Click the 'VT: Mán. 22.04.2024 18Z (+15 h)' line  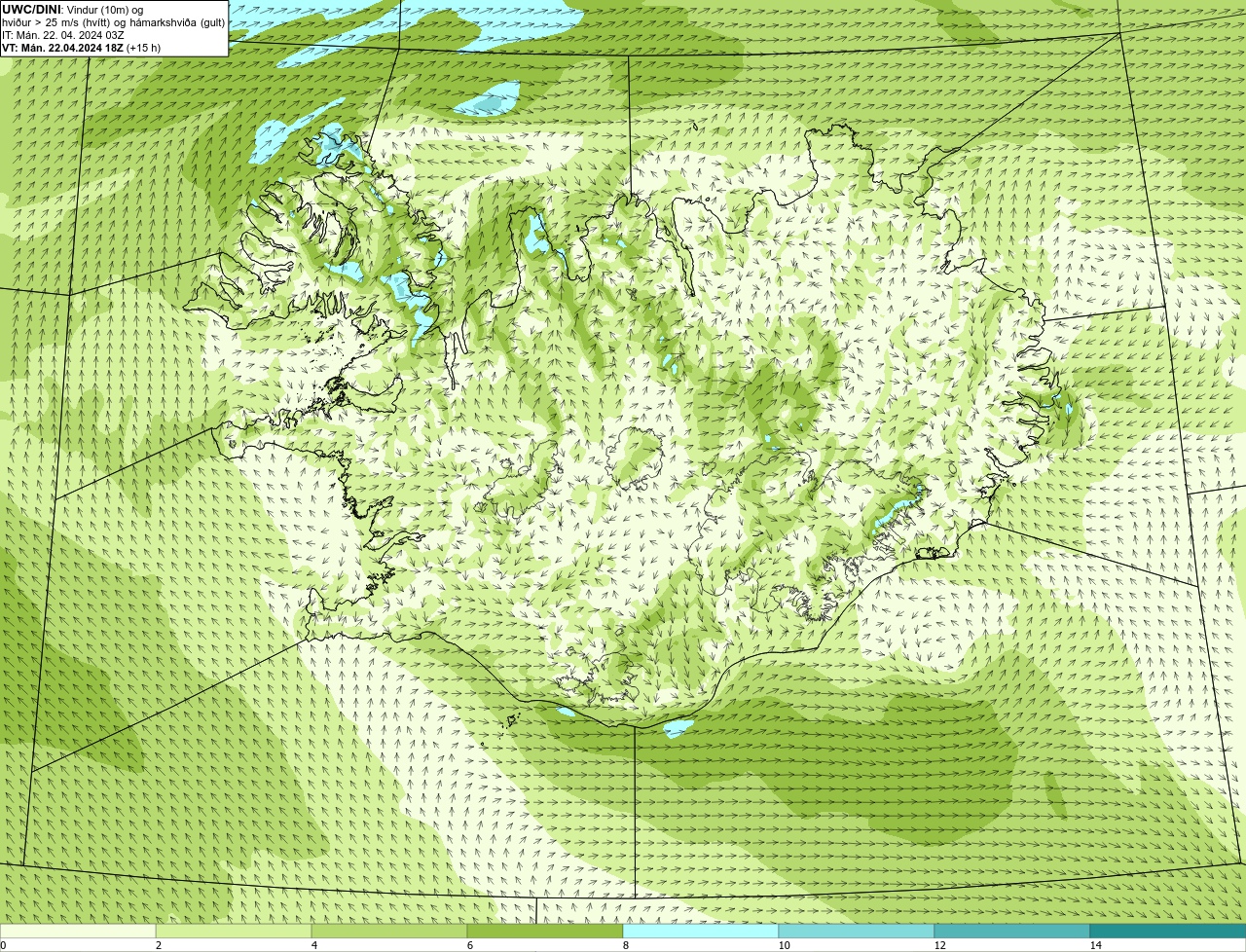[82, 48]
